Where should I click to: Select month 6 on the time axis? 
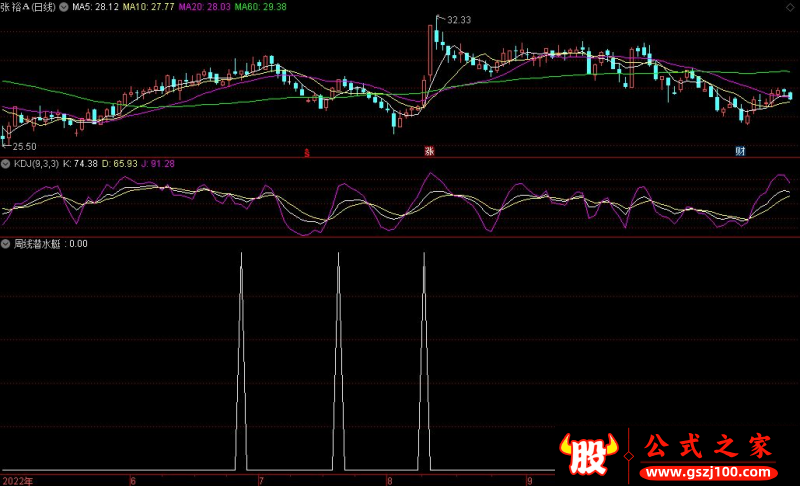pos(133,481)
